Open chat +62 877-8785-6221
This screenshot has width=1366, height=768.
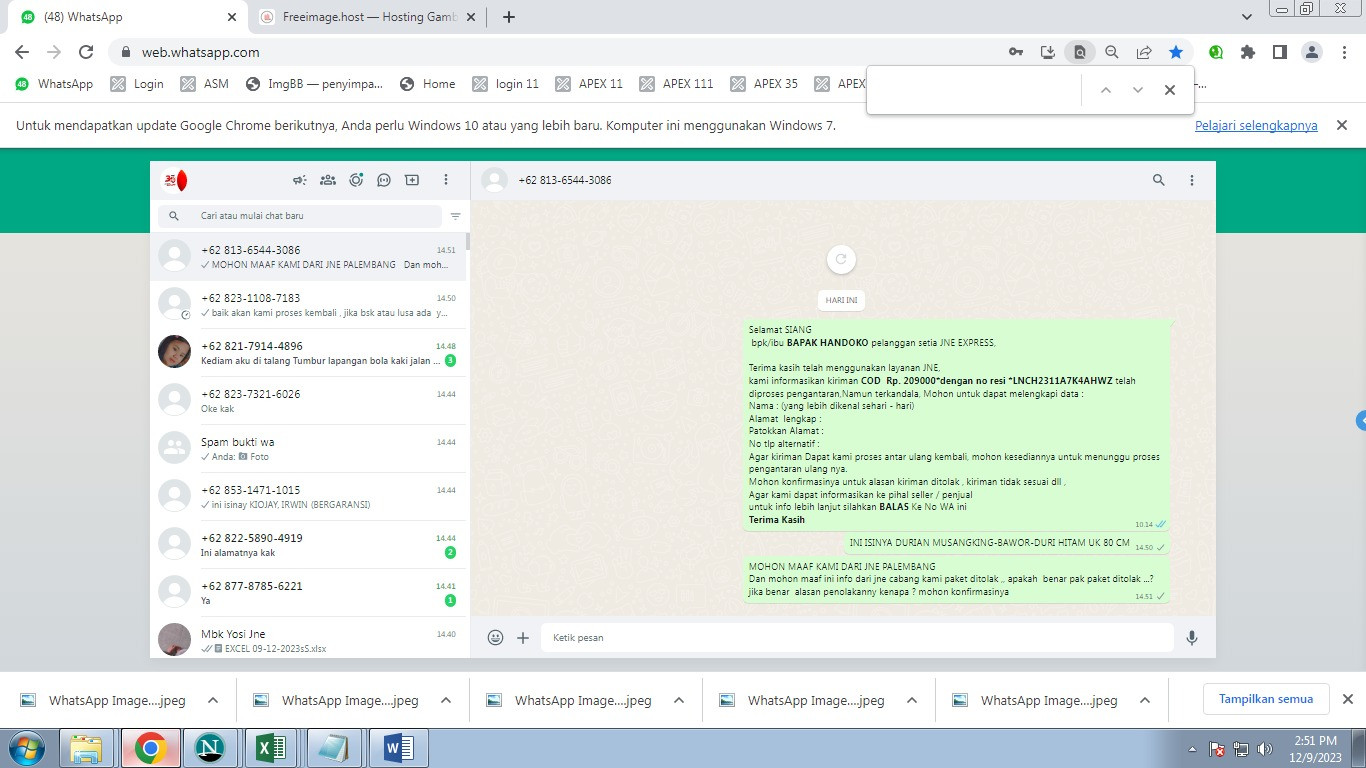(310, 593)
